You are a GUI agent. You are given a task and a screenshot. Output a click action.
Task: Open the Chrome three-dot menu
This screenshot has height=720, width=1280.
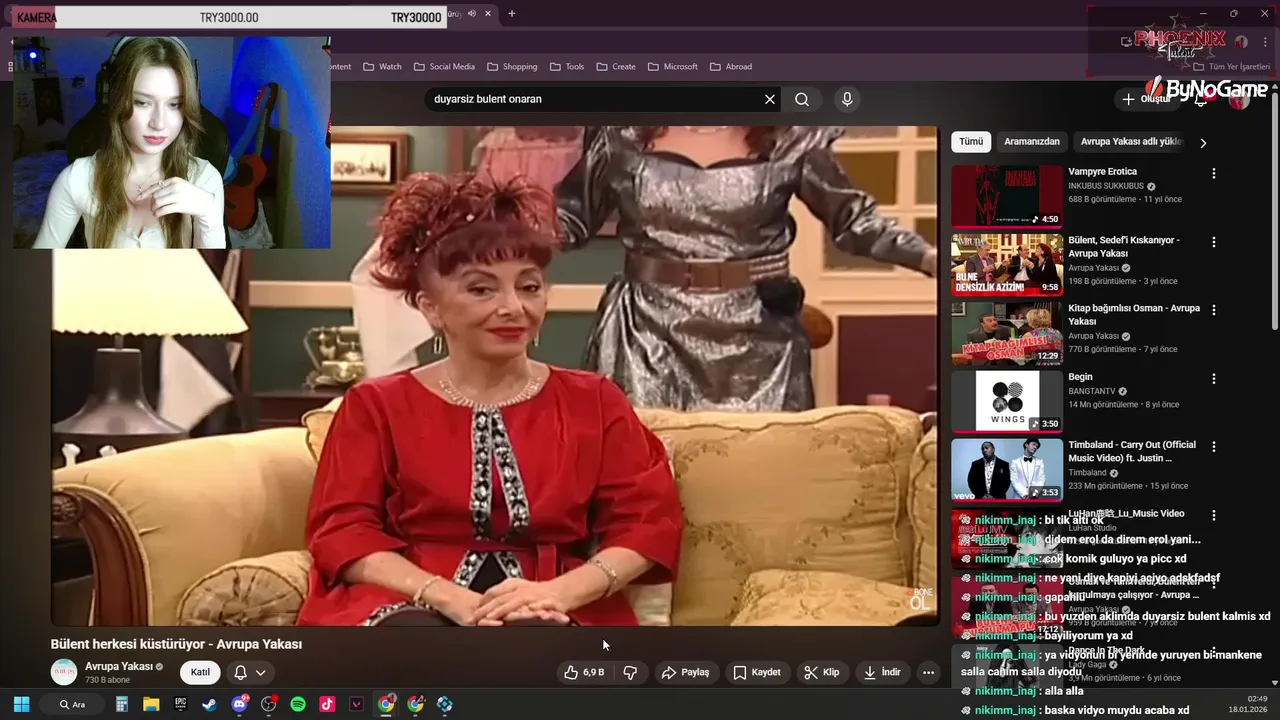1265,42
